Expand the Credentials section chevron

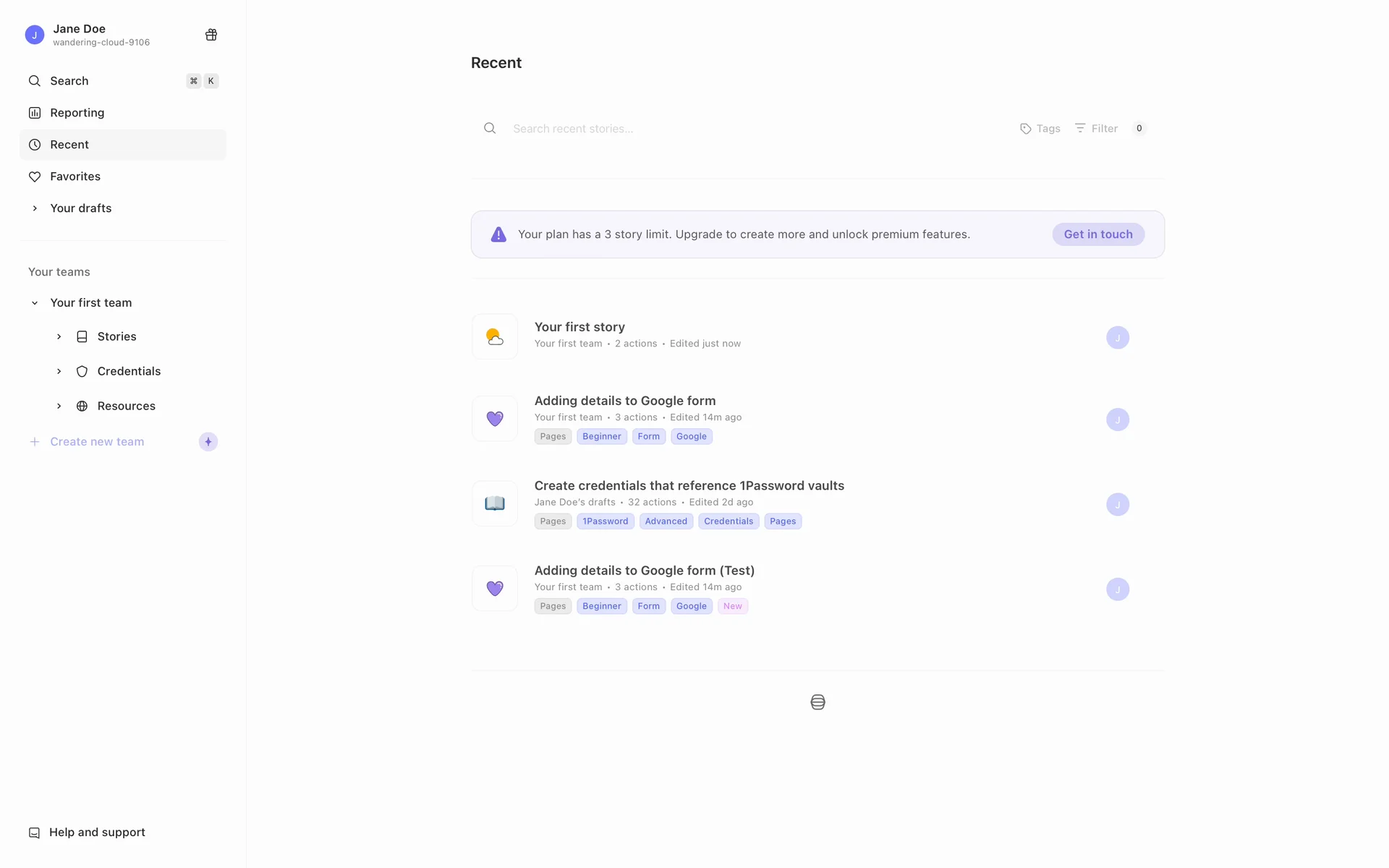pyautogui.click(x=59, y=372)
